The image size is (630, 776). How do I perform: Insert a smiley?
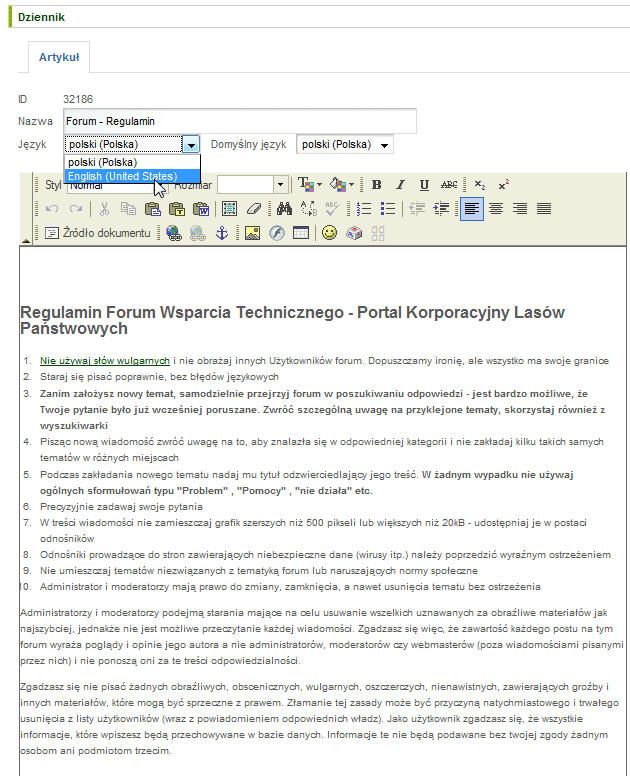point(330,233)
